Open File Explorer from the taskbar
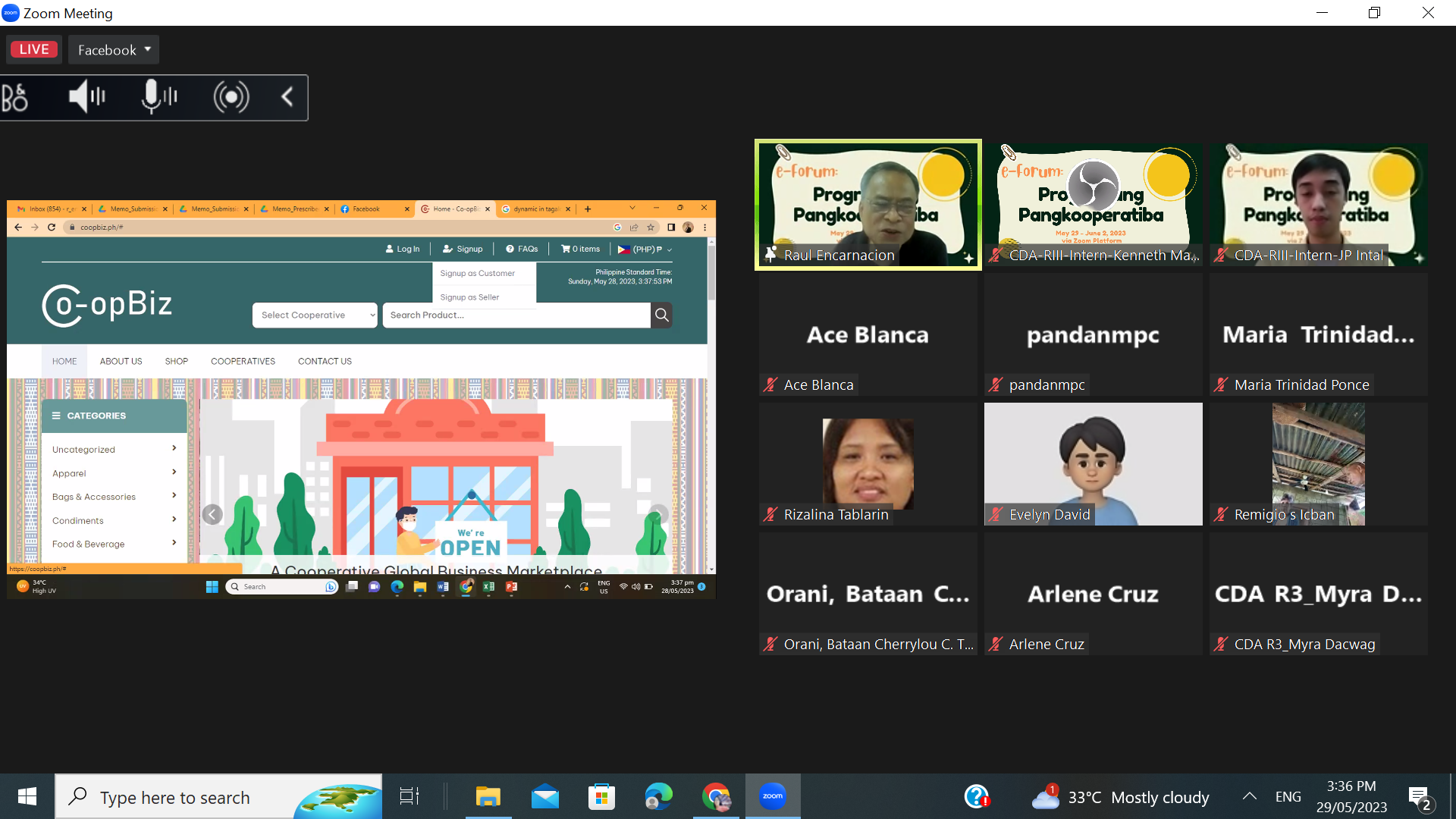This screenshot has width=1456, height=819. coord(488,797)
